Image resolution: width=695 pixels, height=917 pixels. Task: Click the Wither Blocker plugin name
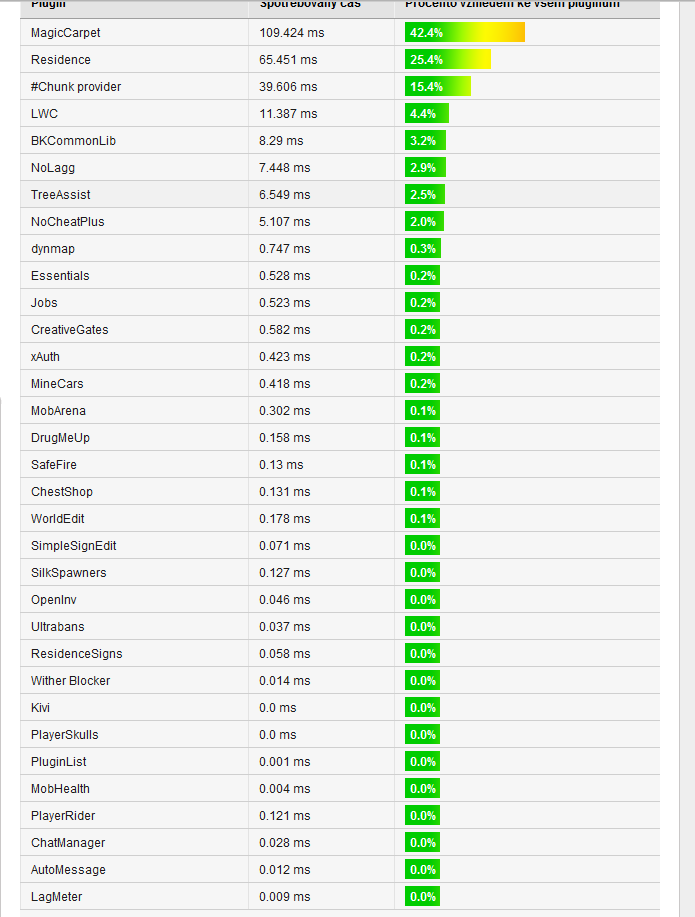pos(71,681)
